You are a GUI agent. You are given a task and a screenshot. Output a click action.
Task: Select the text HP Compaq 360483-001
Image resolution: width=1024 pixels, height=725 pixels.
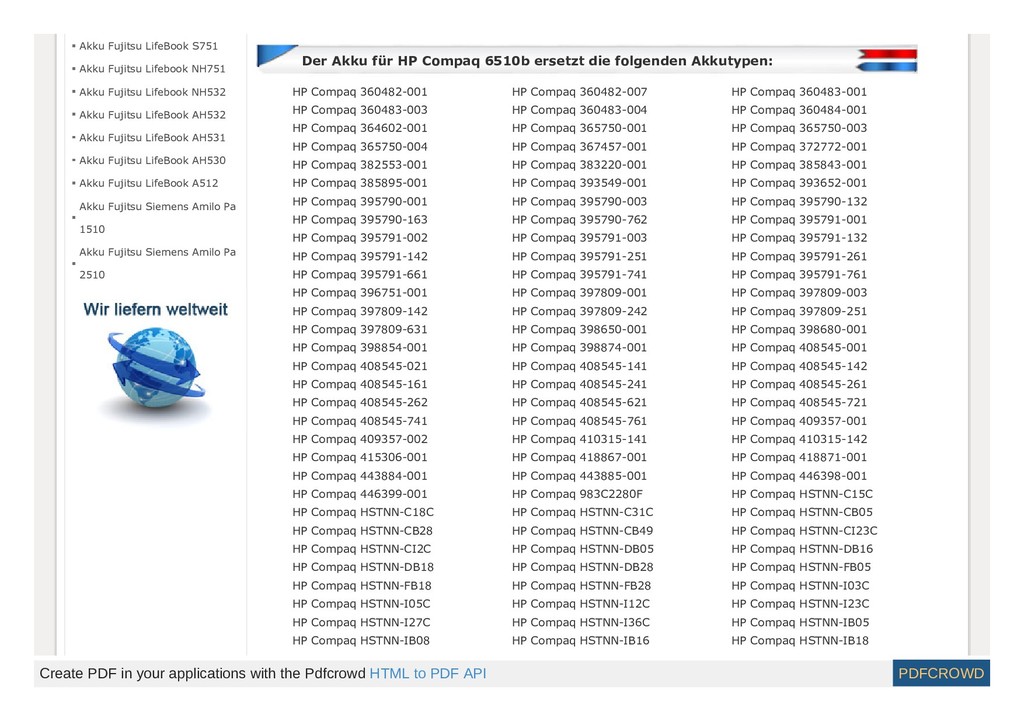click(x=799, y=92)
